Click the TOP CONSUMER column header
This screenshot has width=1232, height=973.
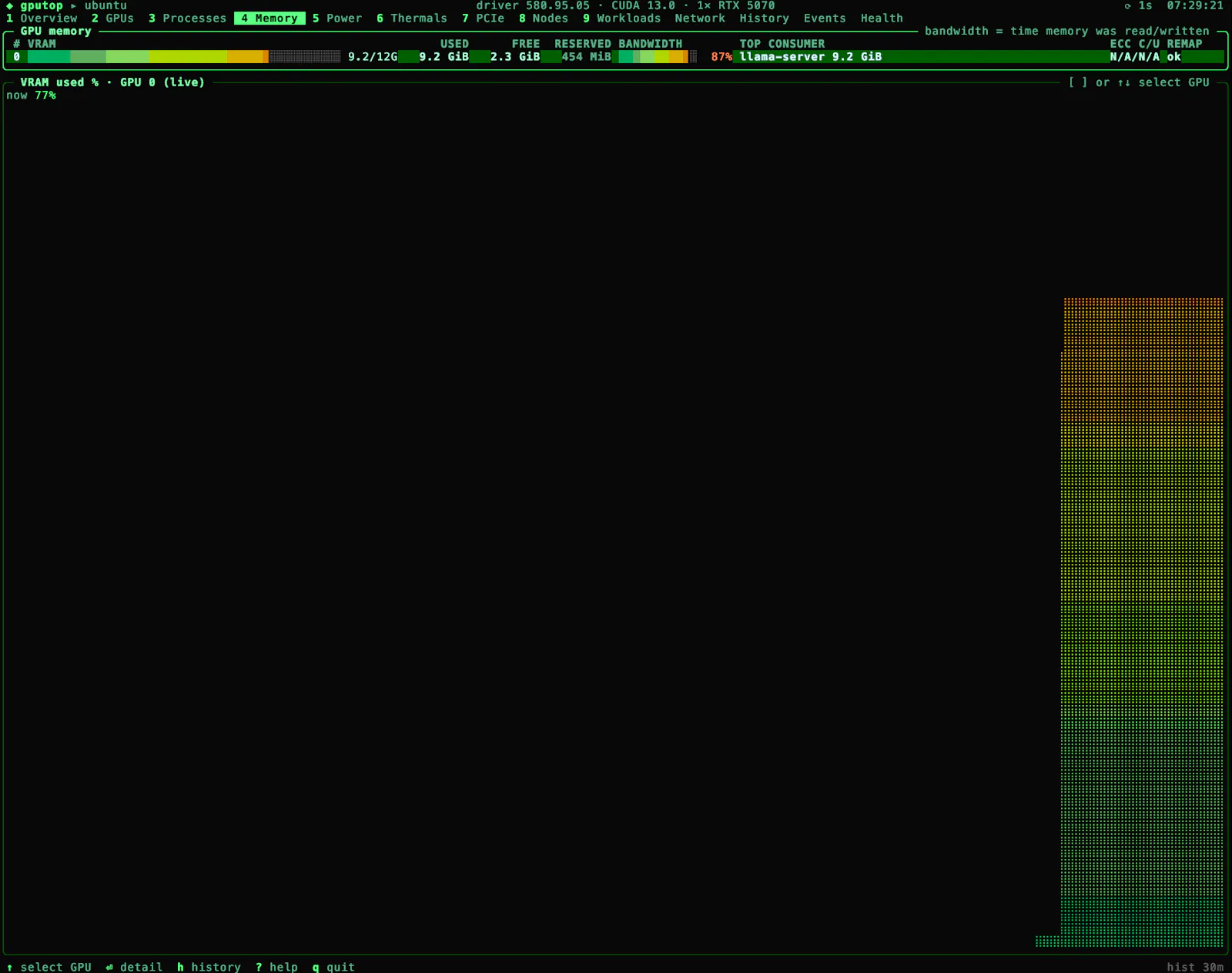(x=782, y=44)
